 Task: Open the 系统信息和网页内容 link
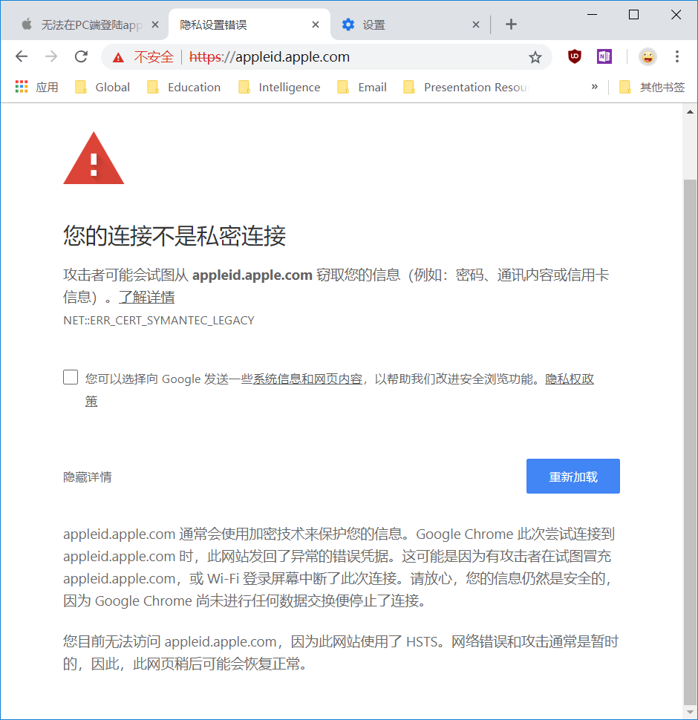(x=308, y=379)
